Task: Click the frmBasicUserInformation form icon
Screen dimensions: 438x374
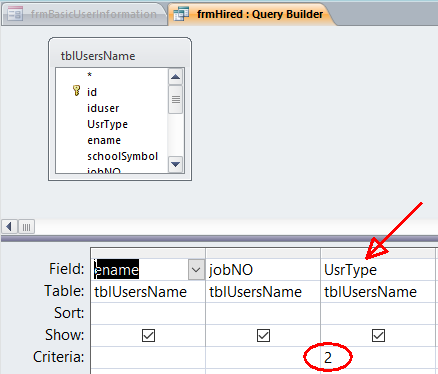Action: tap(15, 14)
